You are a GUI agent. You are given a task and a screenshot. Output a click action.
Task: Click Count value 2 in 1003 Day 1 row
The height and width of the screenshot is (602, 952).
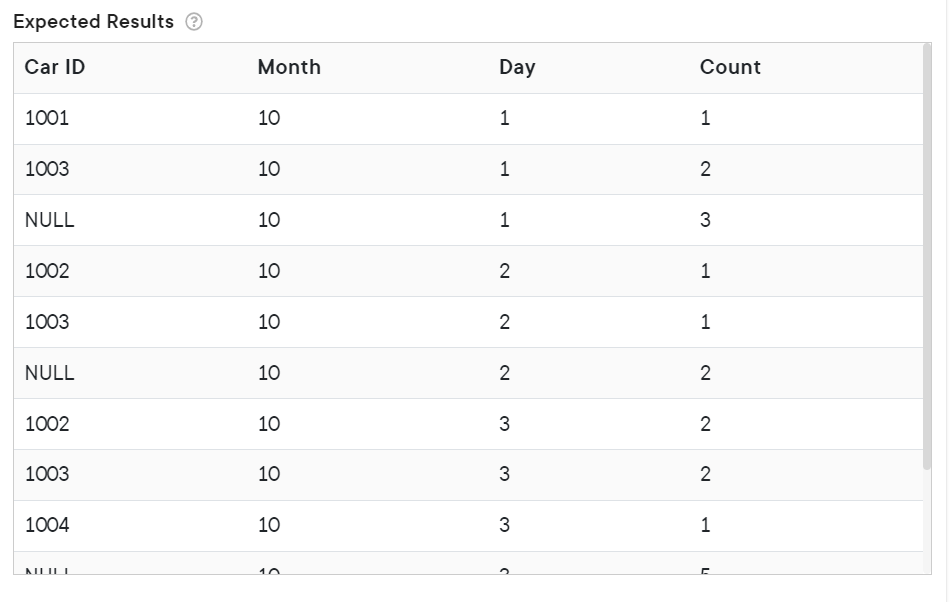[705, 169]
